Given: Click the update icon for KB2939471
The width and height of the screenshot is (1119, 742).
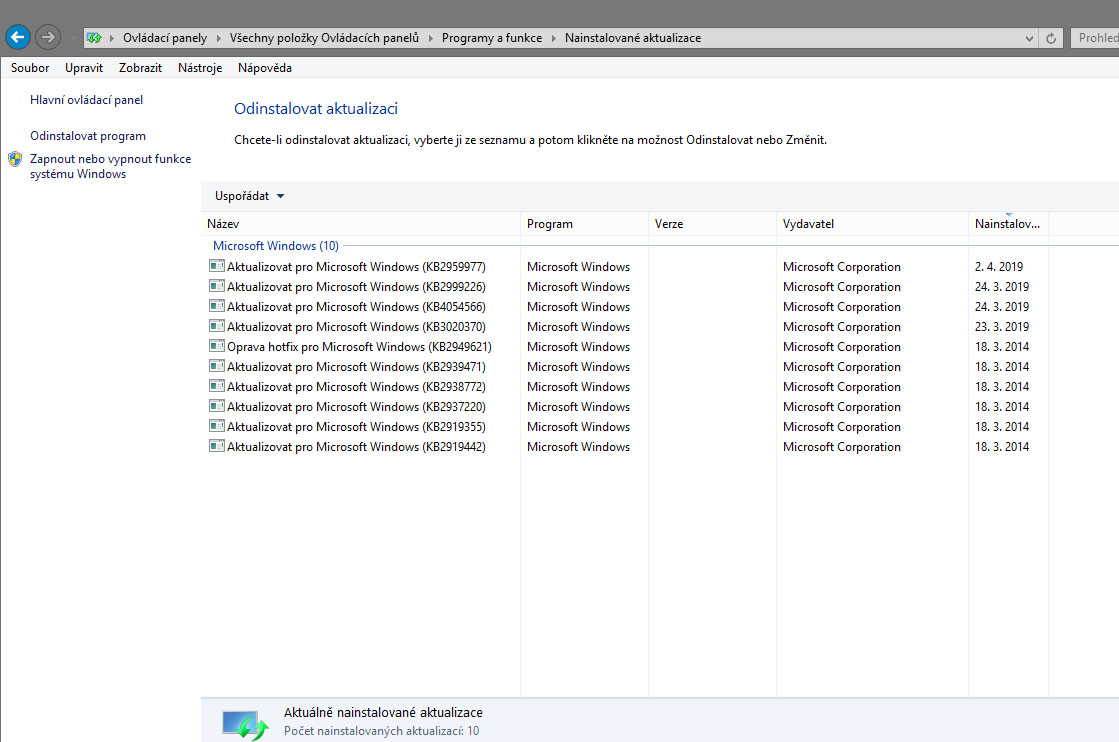Looking at the screenshot, I should [217, 366].
